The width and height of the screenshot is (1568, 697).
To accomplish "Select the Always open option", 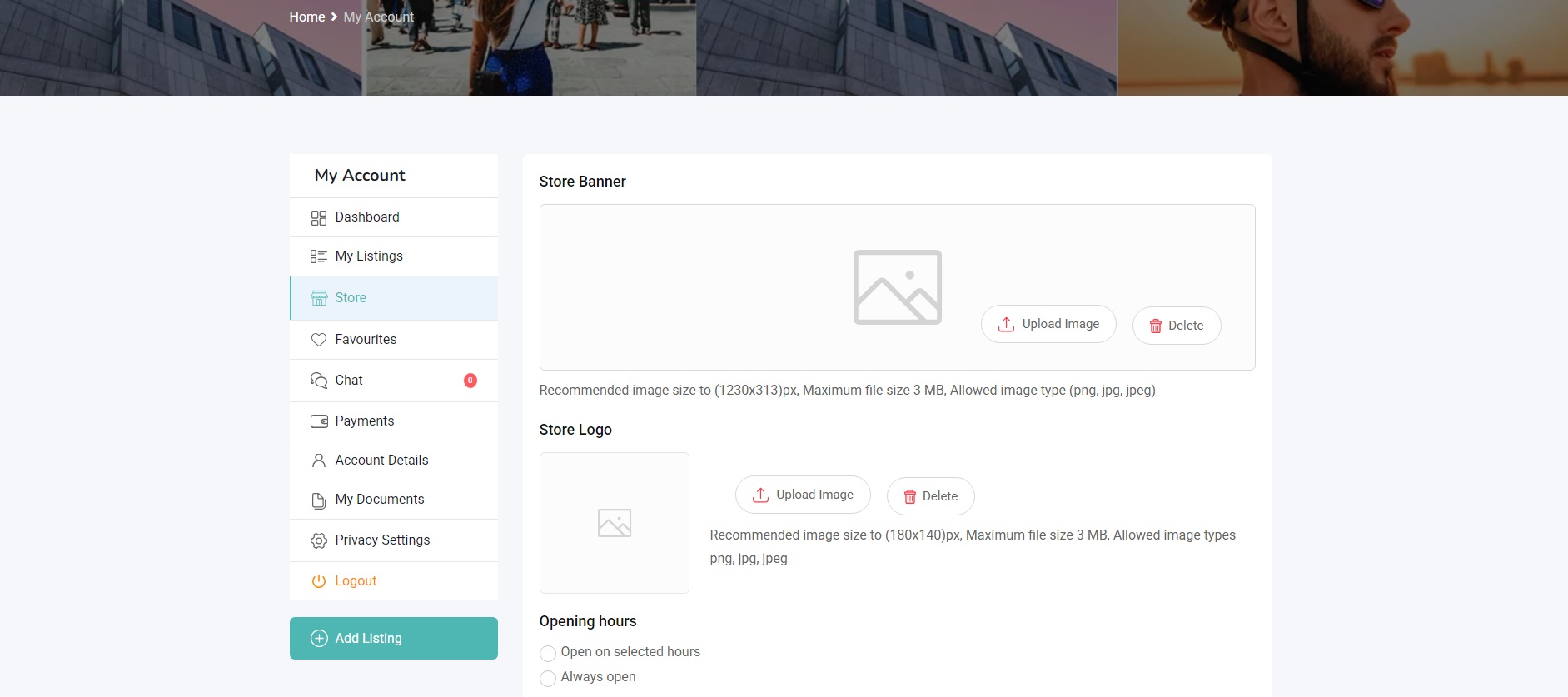I will [547, 678].
